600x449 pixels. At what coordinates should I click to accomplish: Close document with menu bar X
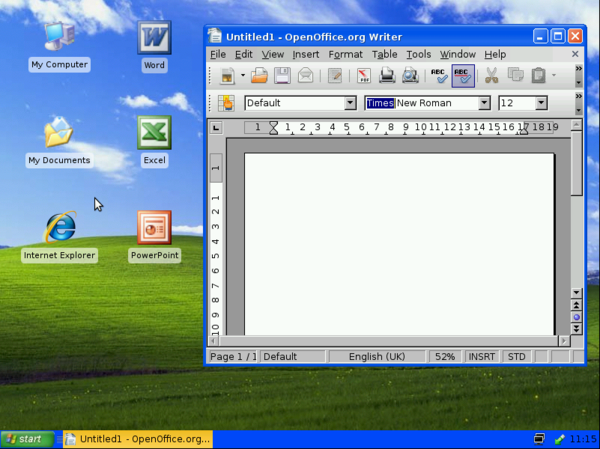coord(575,54)
